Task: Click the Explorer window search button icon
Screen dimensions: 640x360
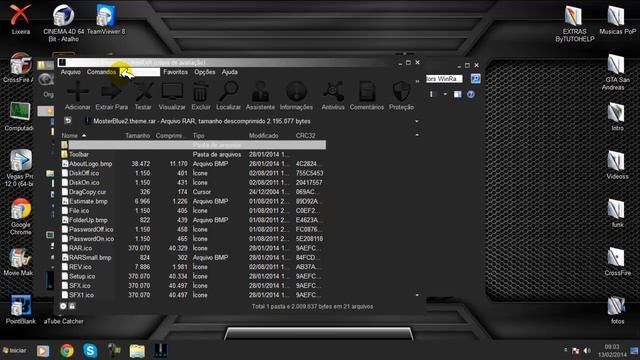Action: pyautogui.click(x=476, y=78)
